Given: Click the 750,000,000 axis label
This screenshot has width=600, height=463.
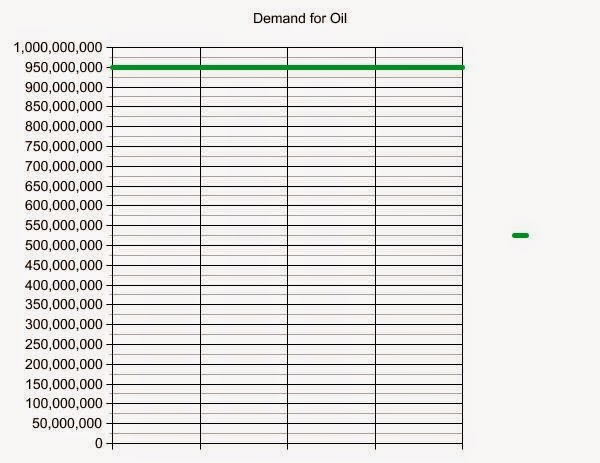Looking at the screenshot, I should coord(64,147).
